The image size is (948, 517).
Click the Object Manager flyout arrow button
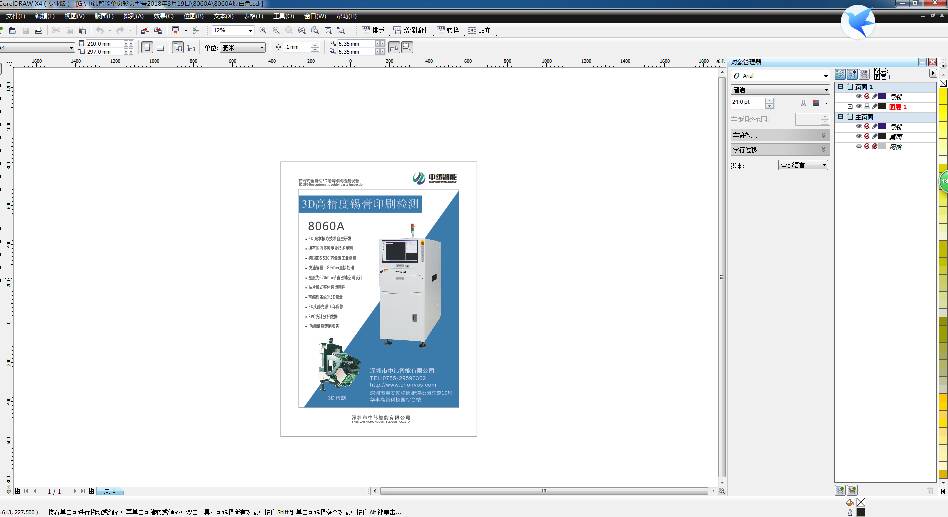[x=932, y=73]
